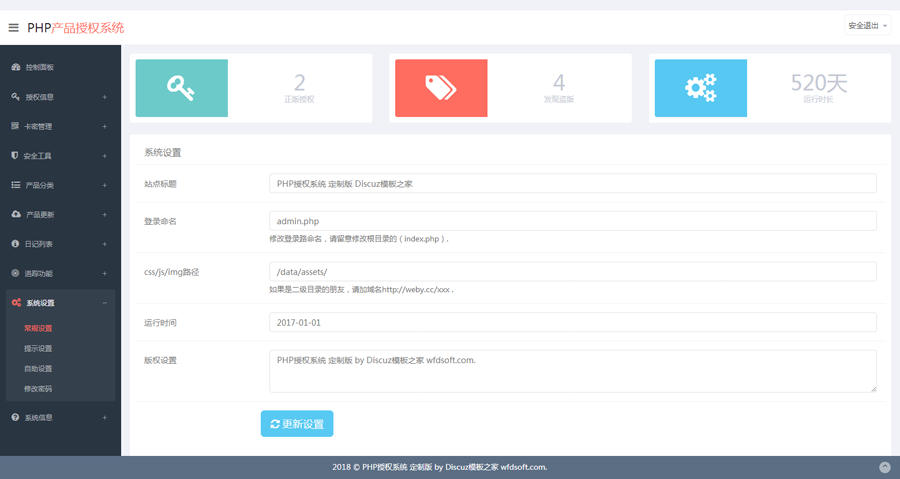Click the 运行时间 field label

click(x=160, y=322)
